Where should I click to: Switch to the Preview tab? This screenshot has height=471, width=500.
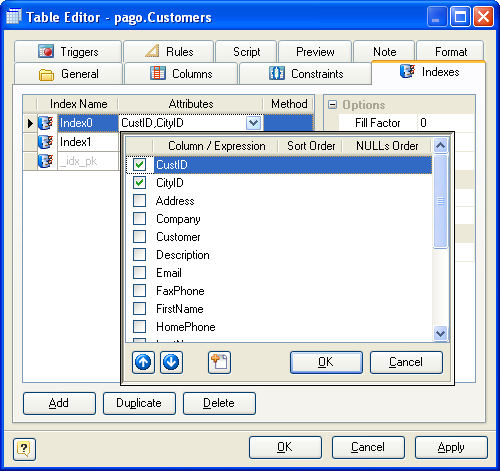315,52
